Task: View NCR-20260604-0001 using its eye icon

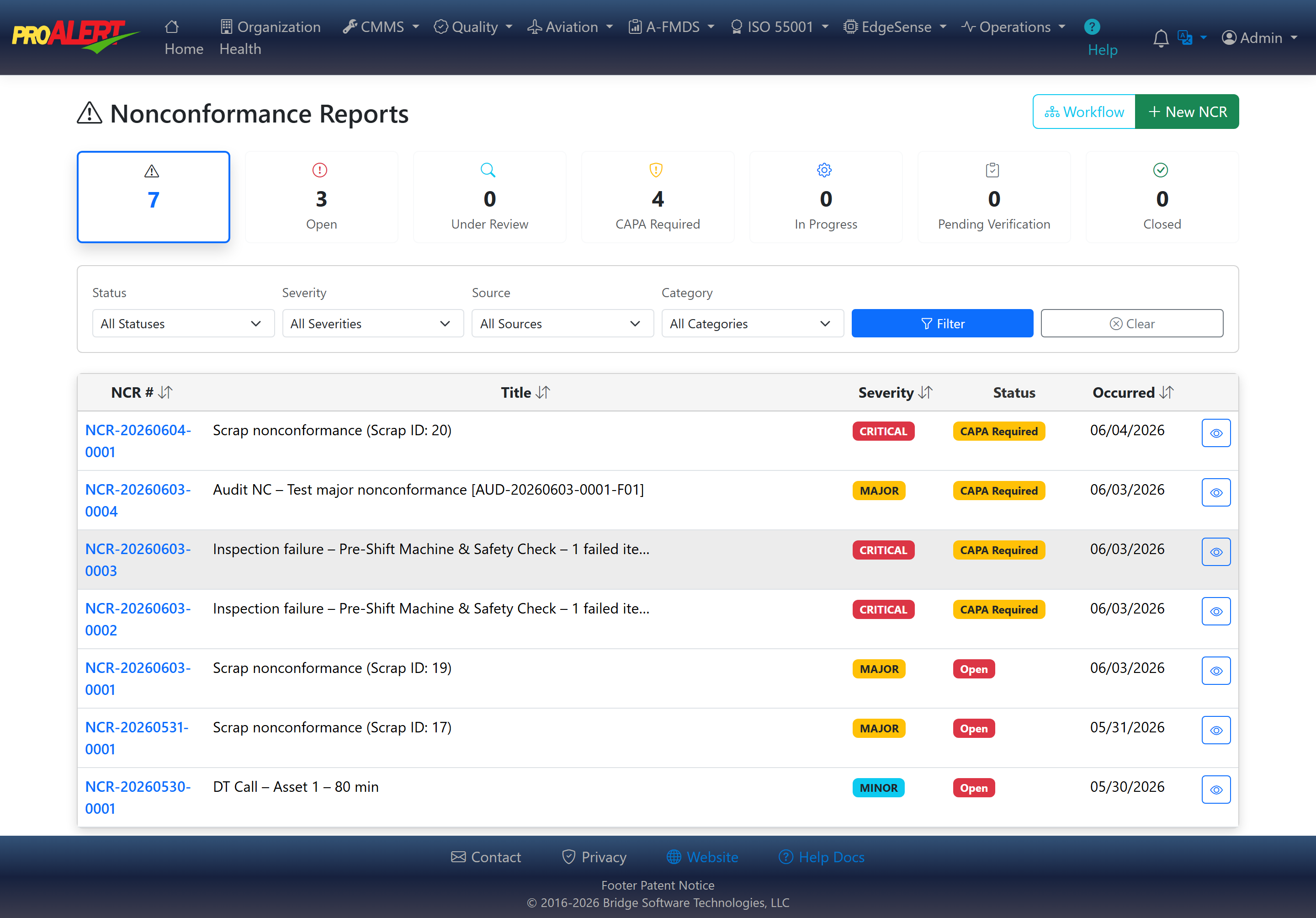Action: (x=1215, y=433)
